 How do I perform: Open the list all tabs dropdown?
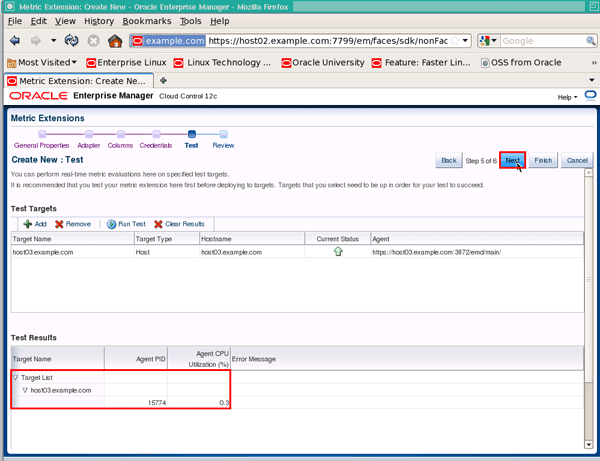pos(592,80)
